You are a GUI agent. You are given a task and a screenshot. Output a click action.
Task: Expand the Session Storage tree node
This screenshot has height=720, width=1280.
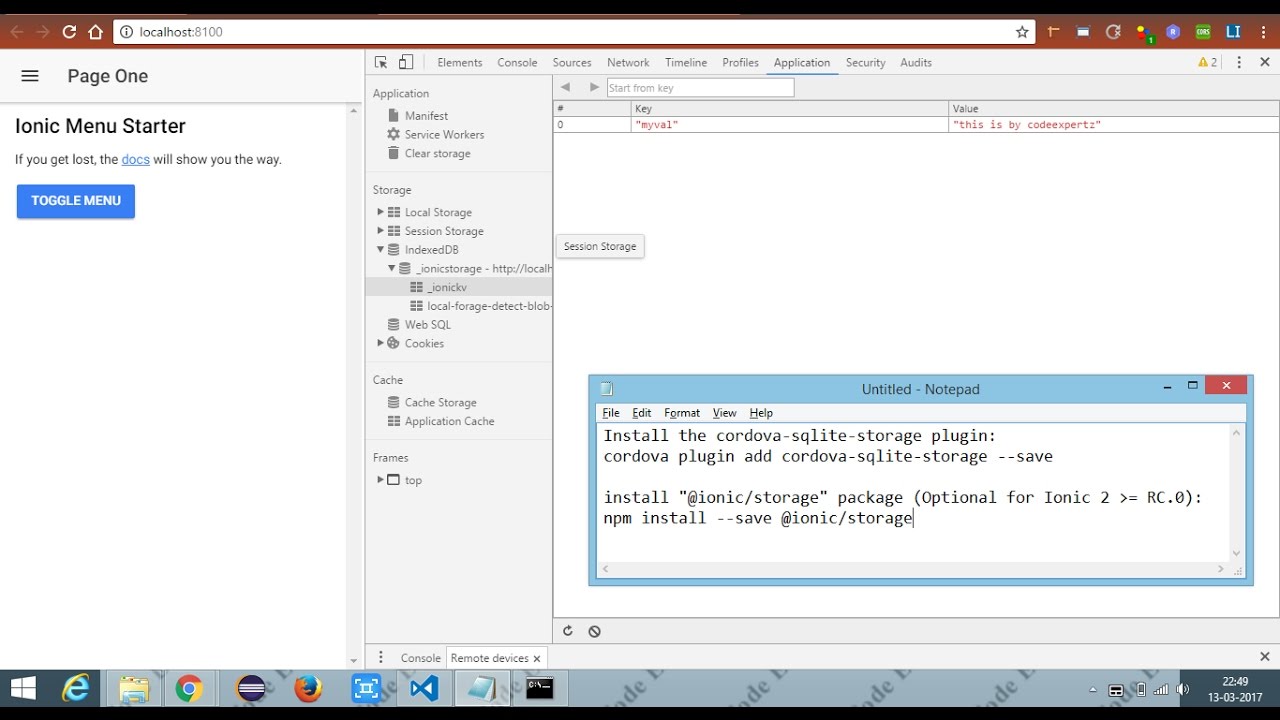tap(380, 231)
